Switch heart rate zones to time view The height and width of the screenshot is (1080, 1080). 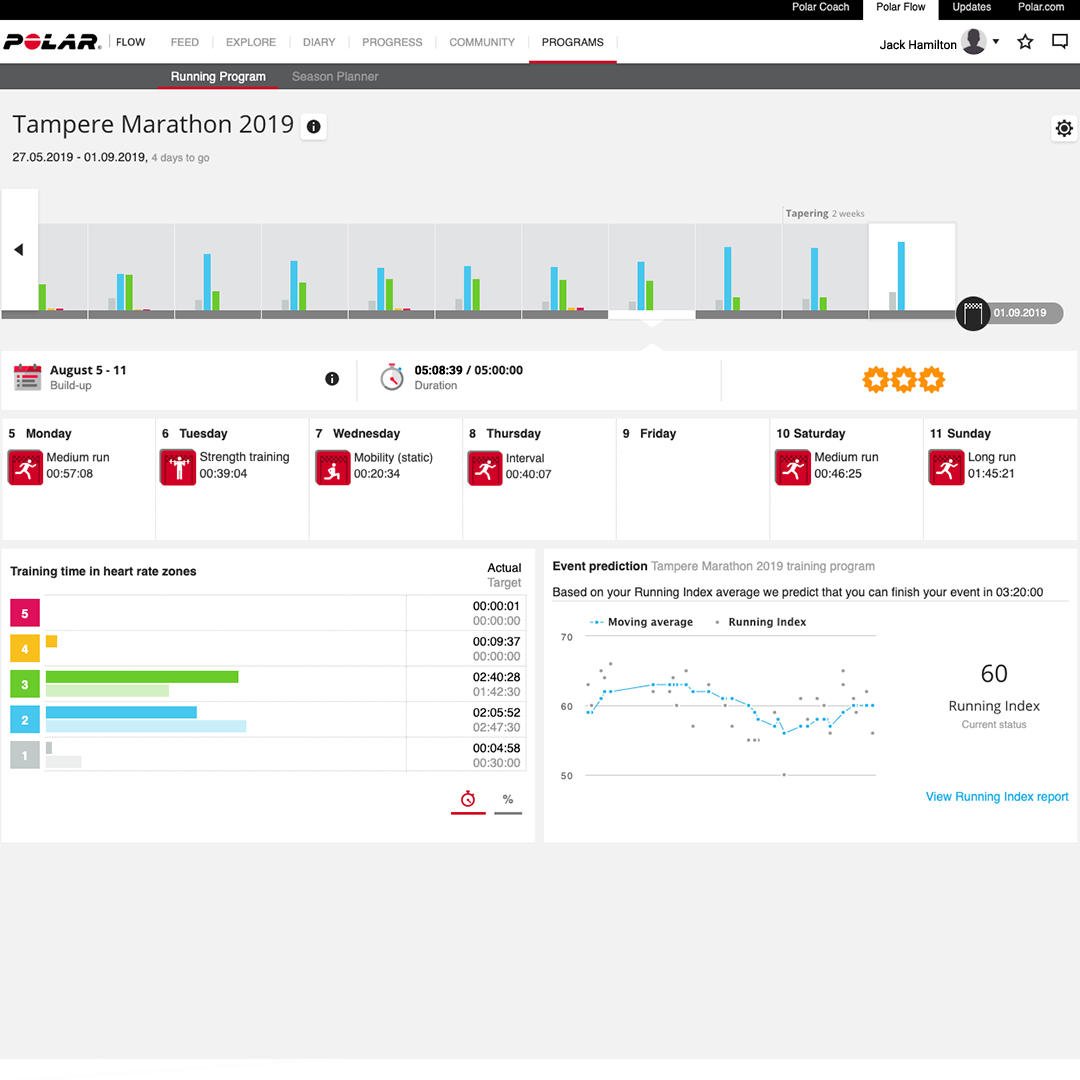pos(468,800)
